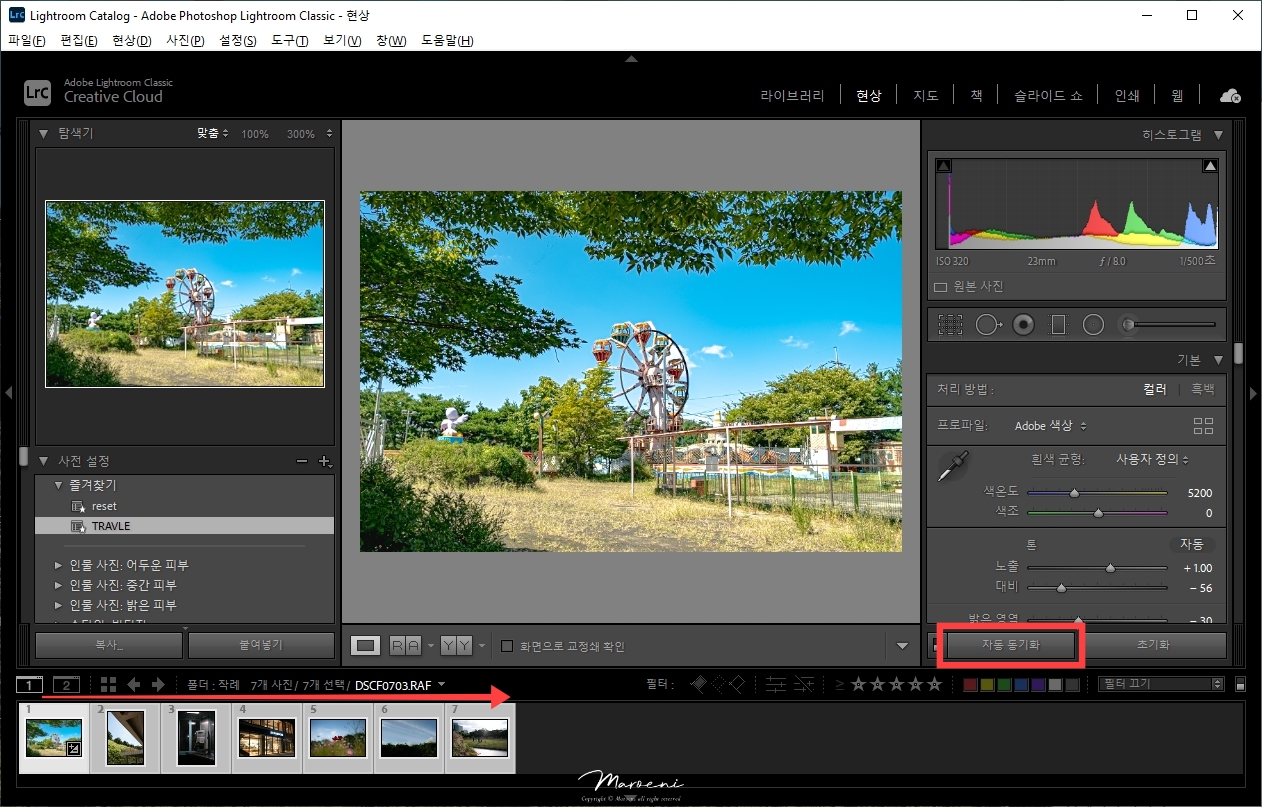
Task: Collapse the Histogram panel triangle
Action: [1218, 134]
